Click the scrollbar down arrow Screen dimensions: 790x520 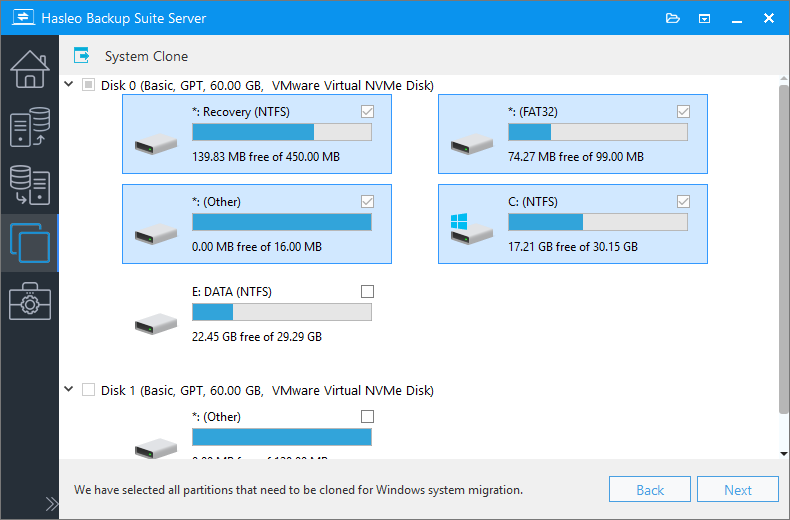(784, 453)
